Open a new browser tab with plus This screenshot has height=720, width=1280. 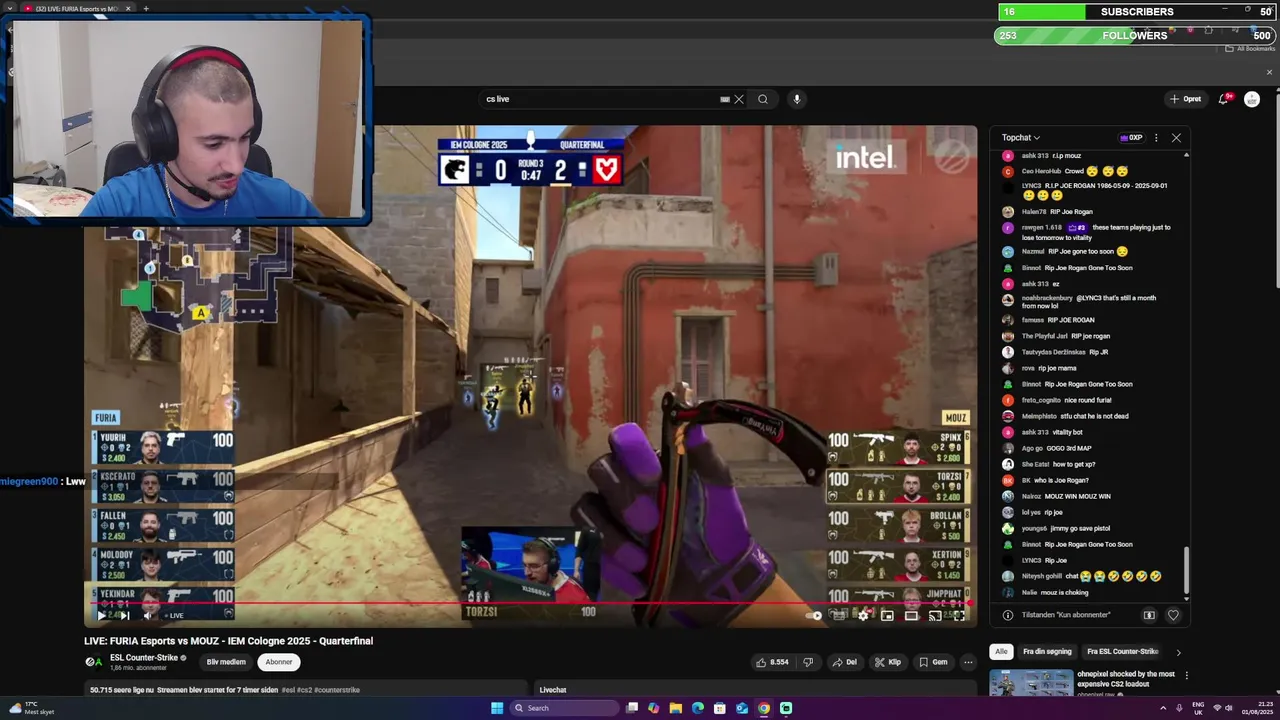click(x=146, y=8)
